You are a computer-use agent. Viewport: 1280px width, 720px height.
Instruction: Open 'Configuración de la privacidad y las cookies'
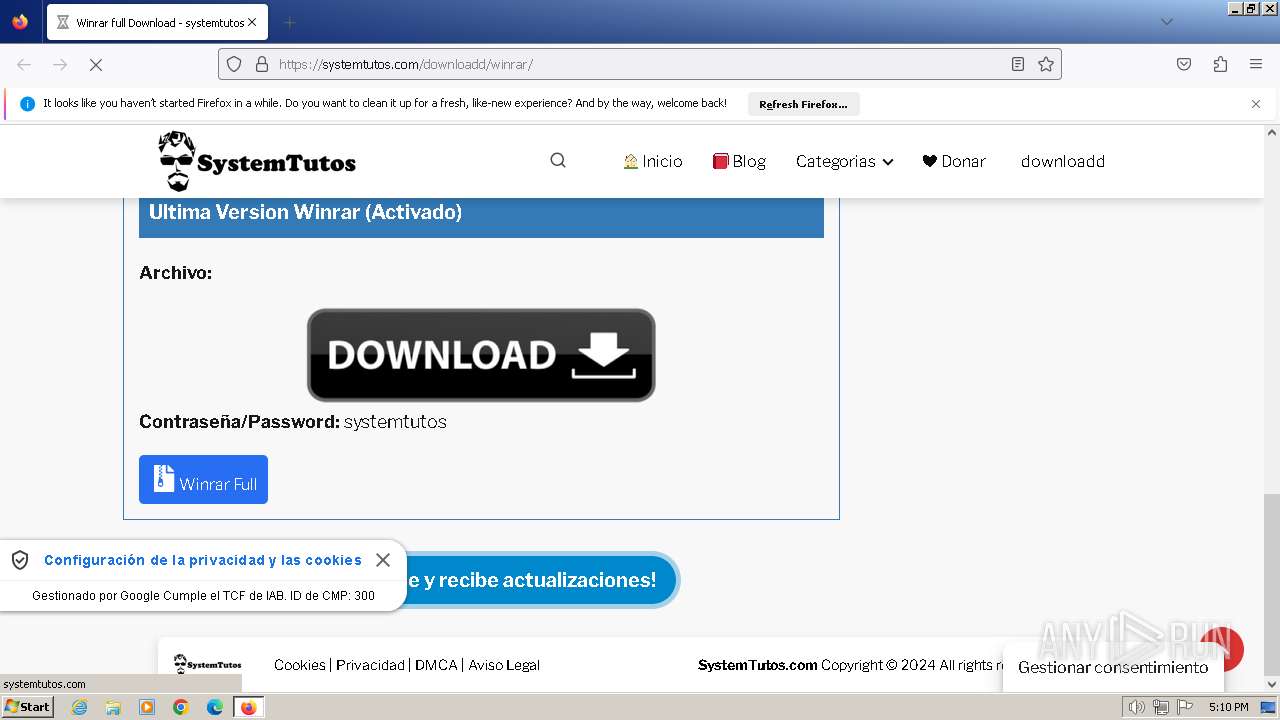coord(203,560)
